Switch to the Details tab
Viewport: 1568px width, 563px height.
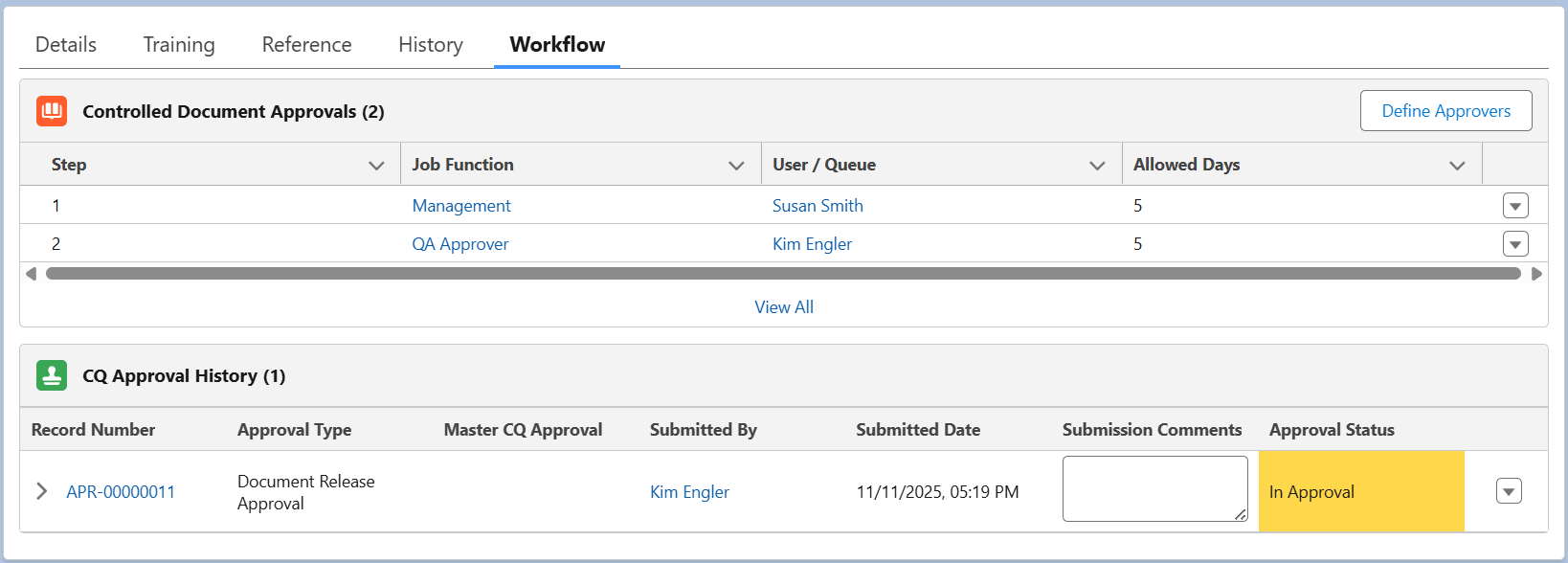pyautogui.click(x=66, y=45)
